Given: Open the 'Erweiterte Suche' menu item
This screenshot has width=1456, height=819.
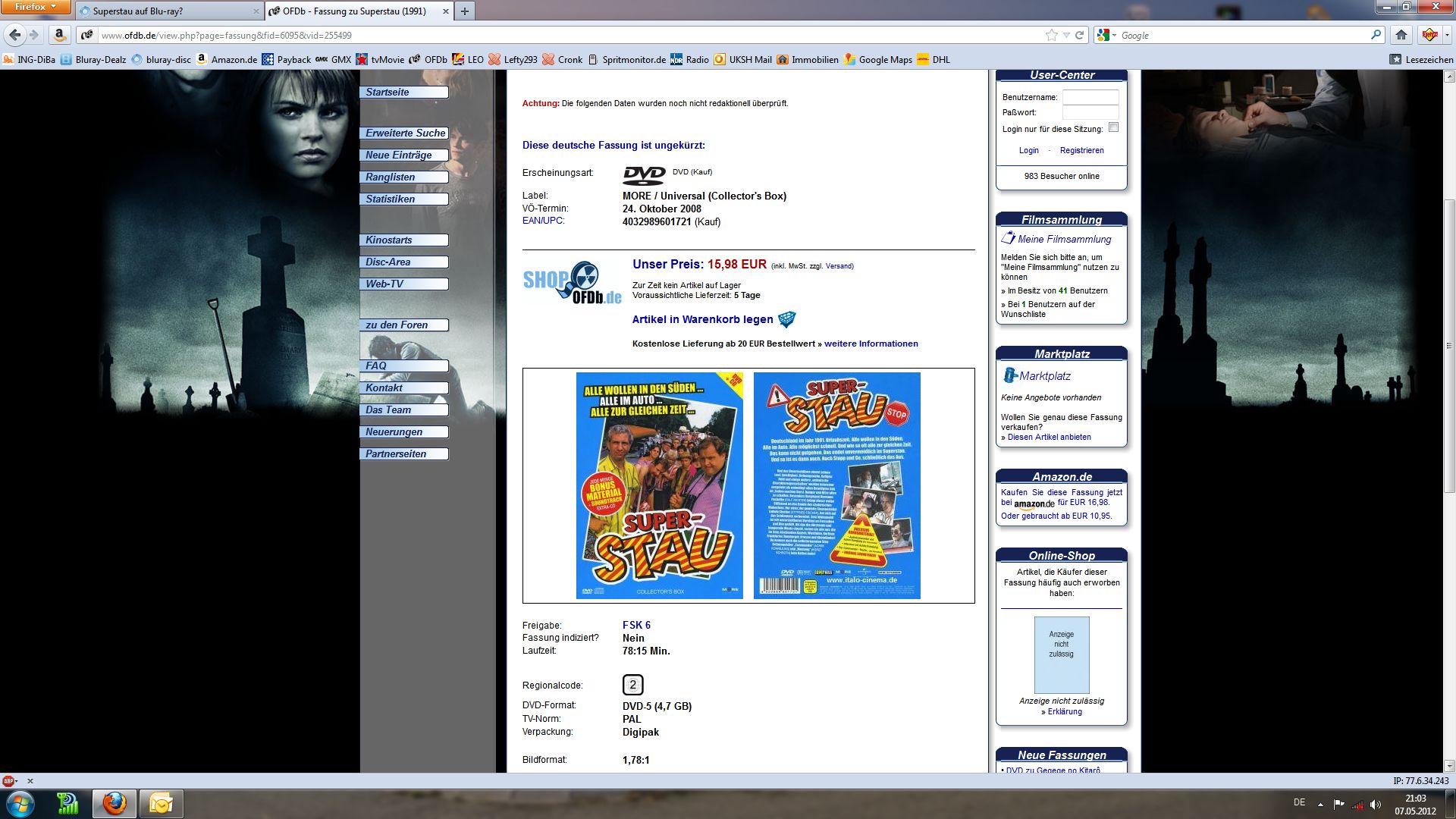Looking at the screenshot, I should click(x=404, y=133).
